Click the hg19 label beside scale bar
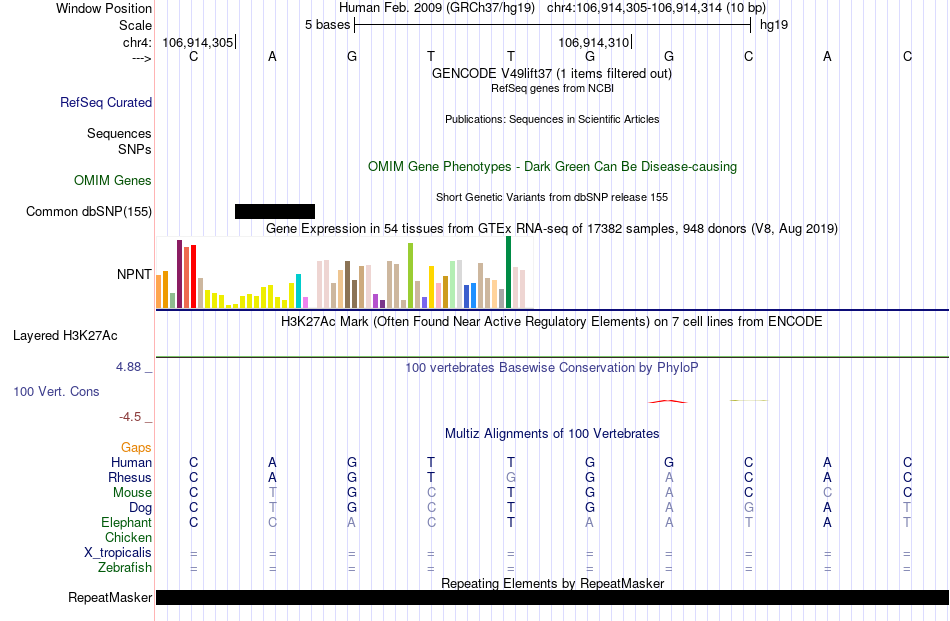Image resolution: width=950 pixels, height=621 pixels. coord(774,25)
